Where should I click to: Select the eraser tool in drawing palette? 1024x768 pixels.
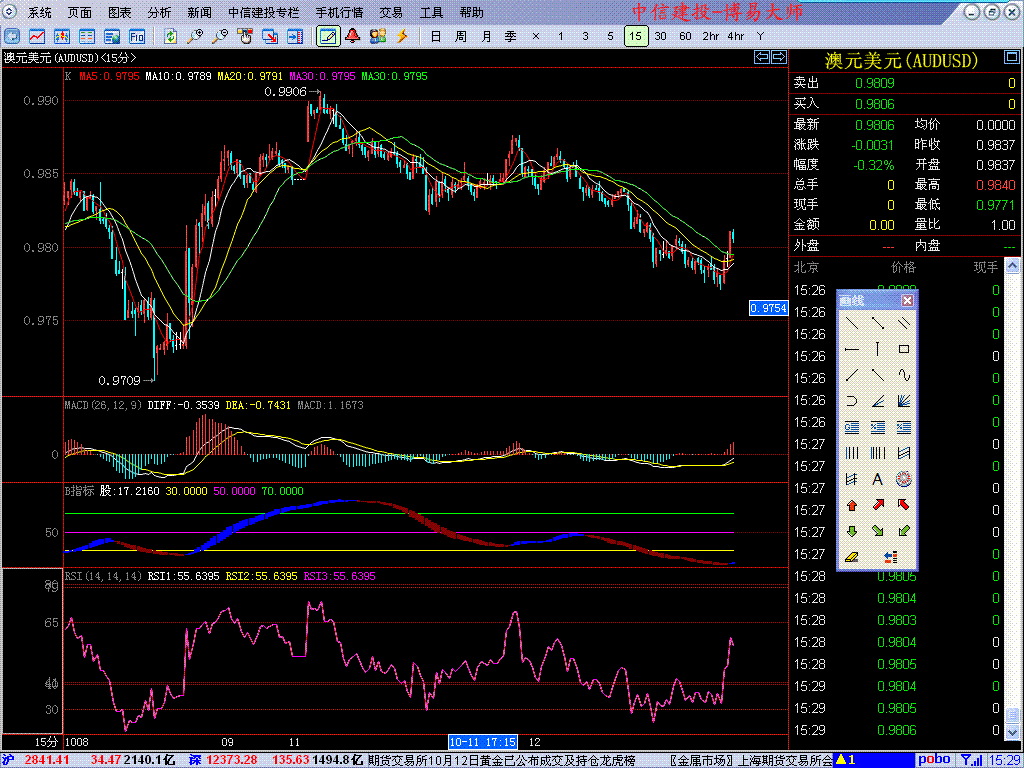(x=852, y=557)
